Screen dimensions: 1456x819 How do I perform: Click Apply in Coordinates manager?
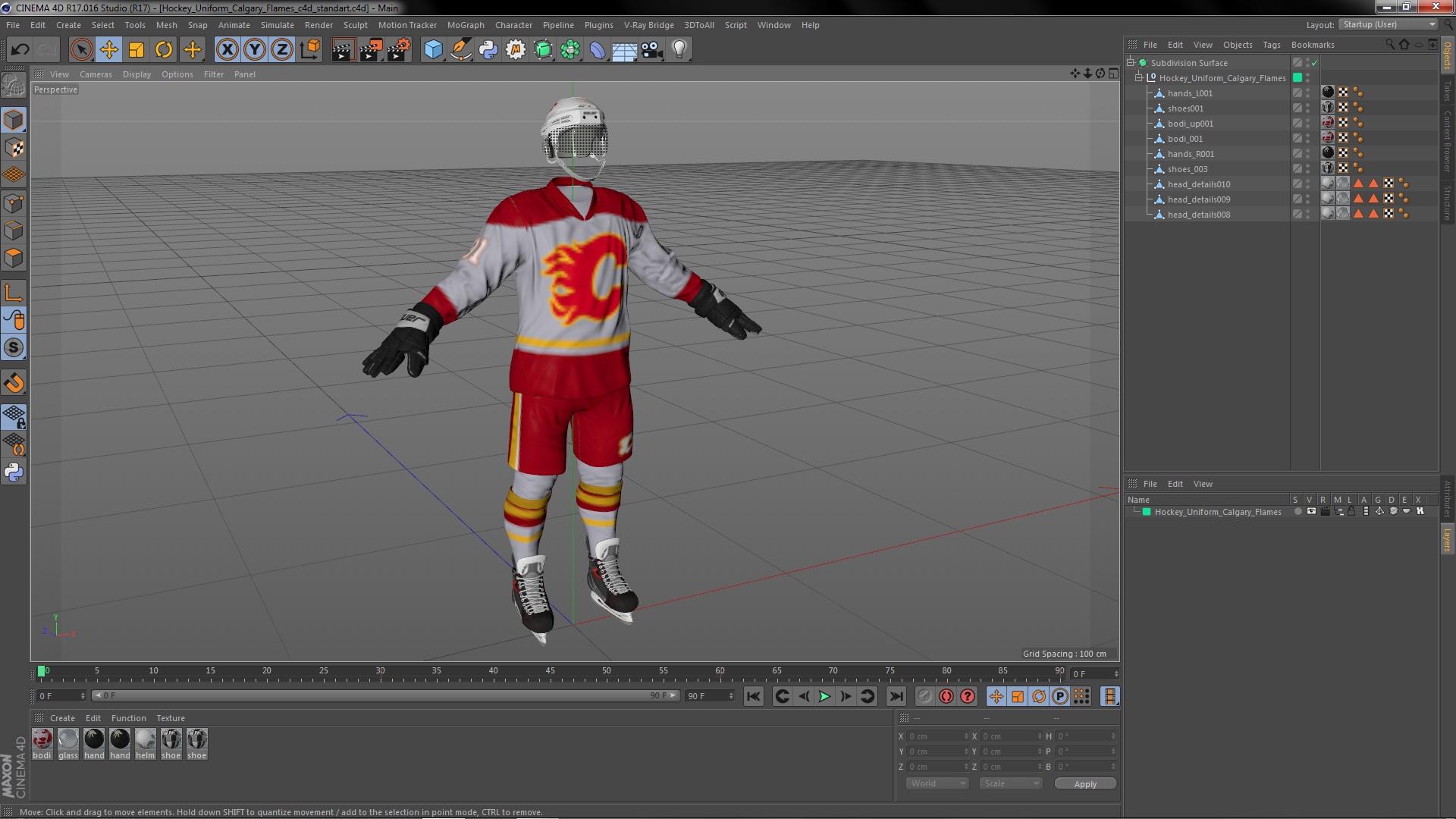click(x=1084, y=784)
